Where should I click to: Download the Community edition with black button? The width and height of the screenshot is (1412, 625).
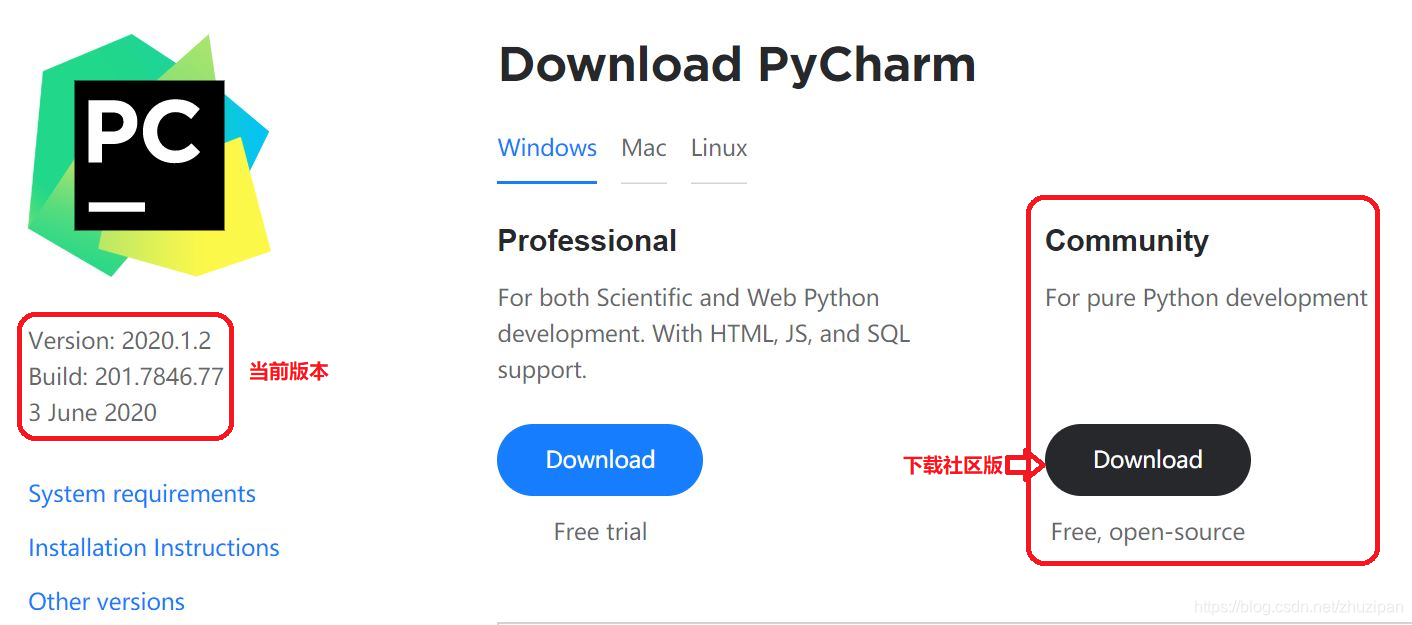pos(1148,460)
